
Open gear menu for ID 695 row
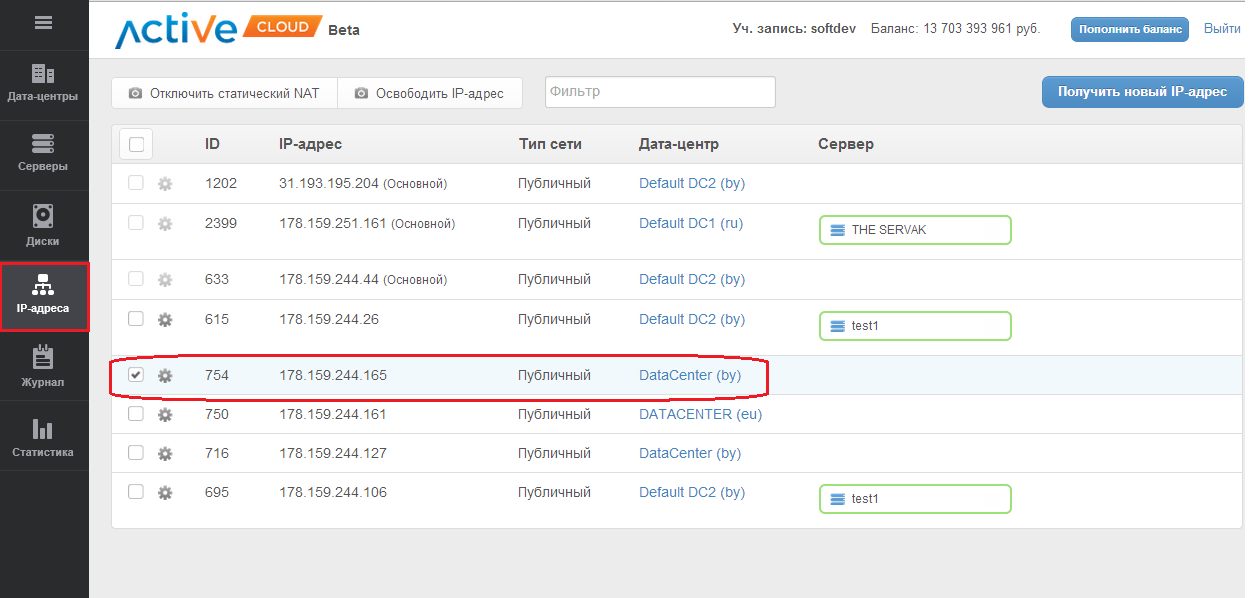point(165,493)
